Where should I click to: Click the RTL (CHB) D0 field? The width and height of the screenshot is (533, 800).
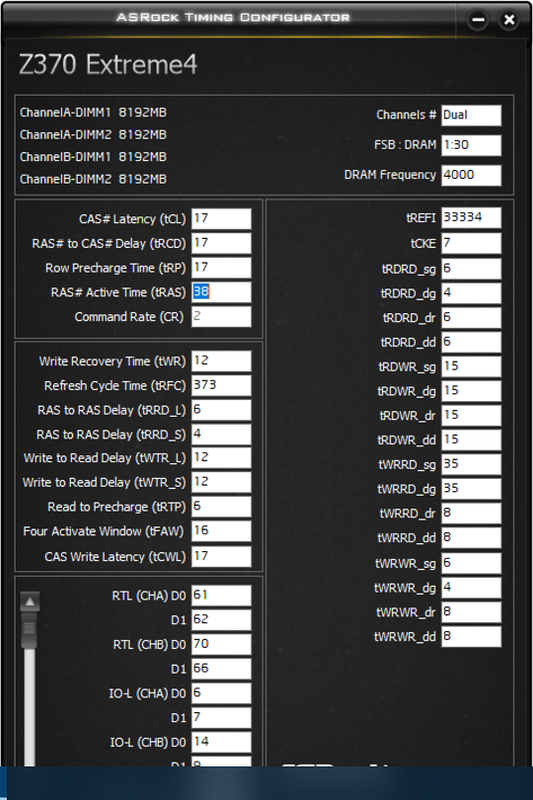(221, 645)
